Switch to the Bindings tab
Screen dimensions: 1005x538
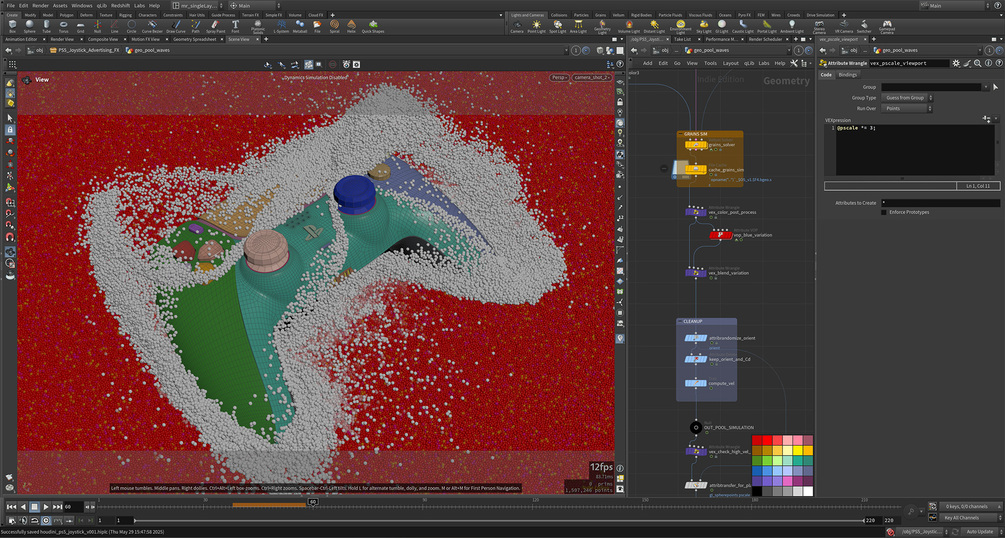click(x=848, y=74)
